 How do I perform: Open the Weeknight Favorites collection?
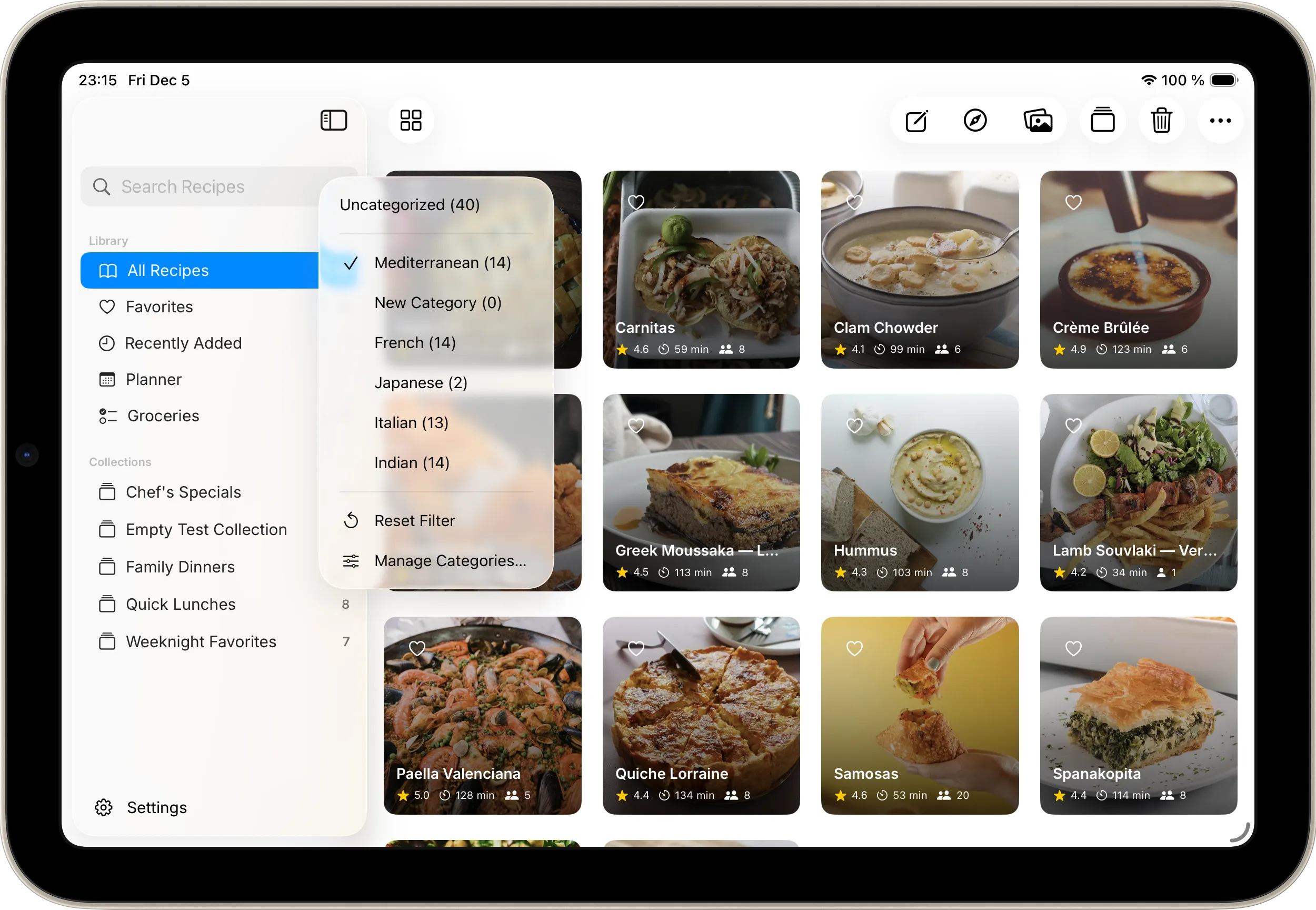pos(201,641)
